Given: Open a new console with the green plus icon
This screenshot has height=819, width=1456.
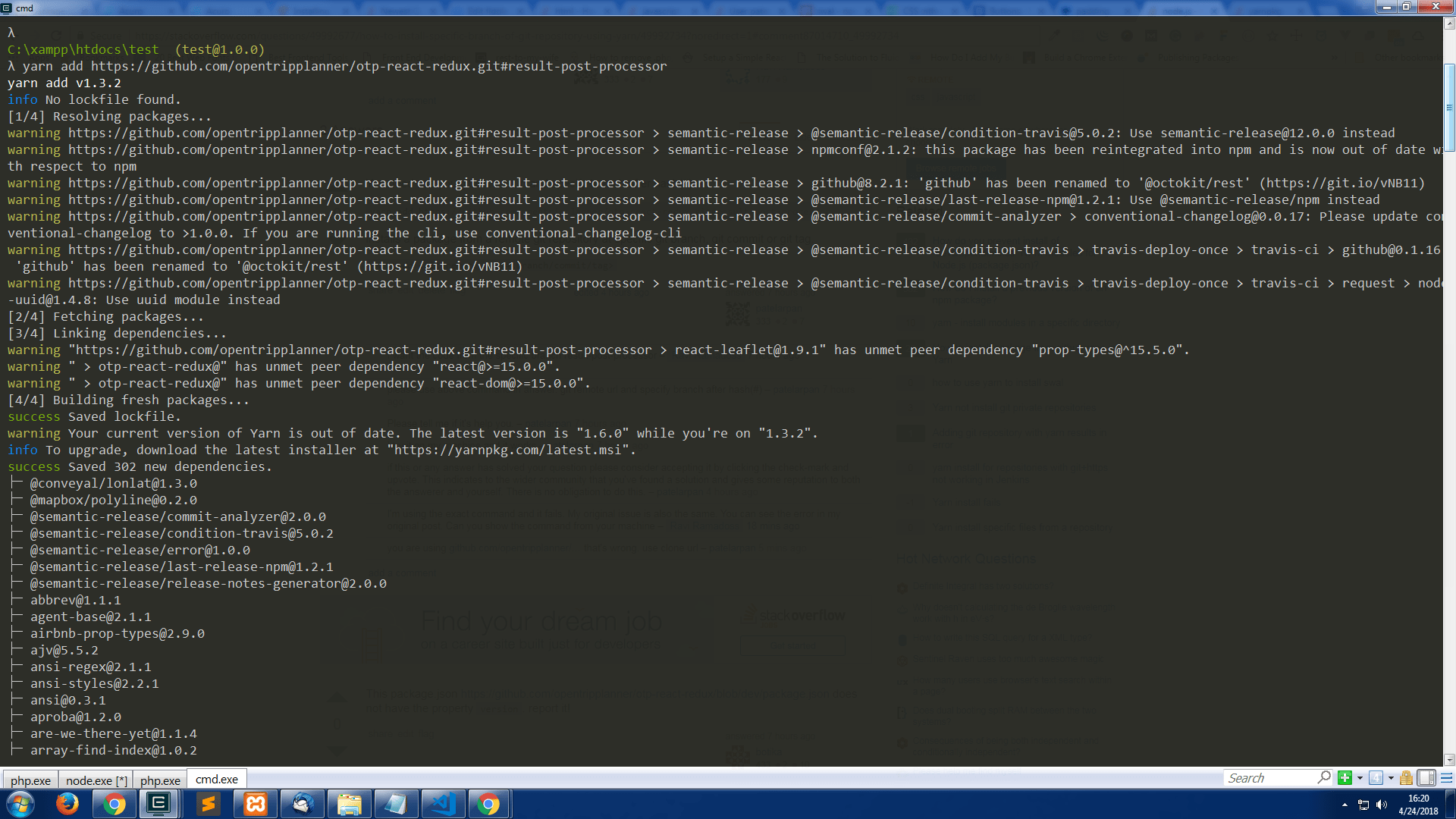Looking at the screenshot, I should tap(1345, 778).
